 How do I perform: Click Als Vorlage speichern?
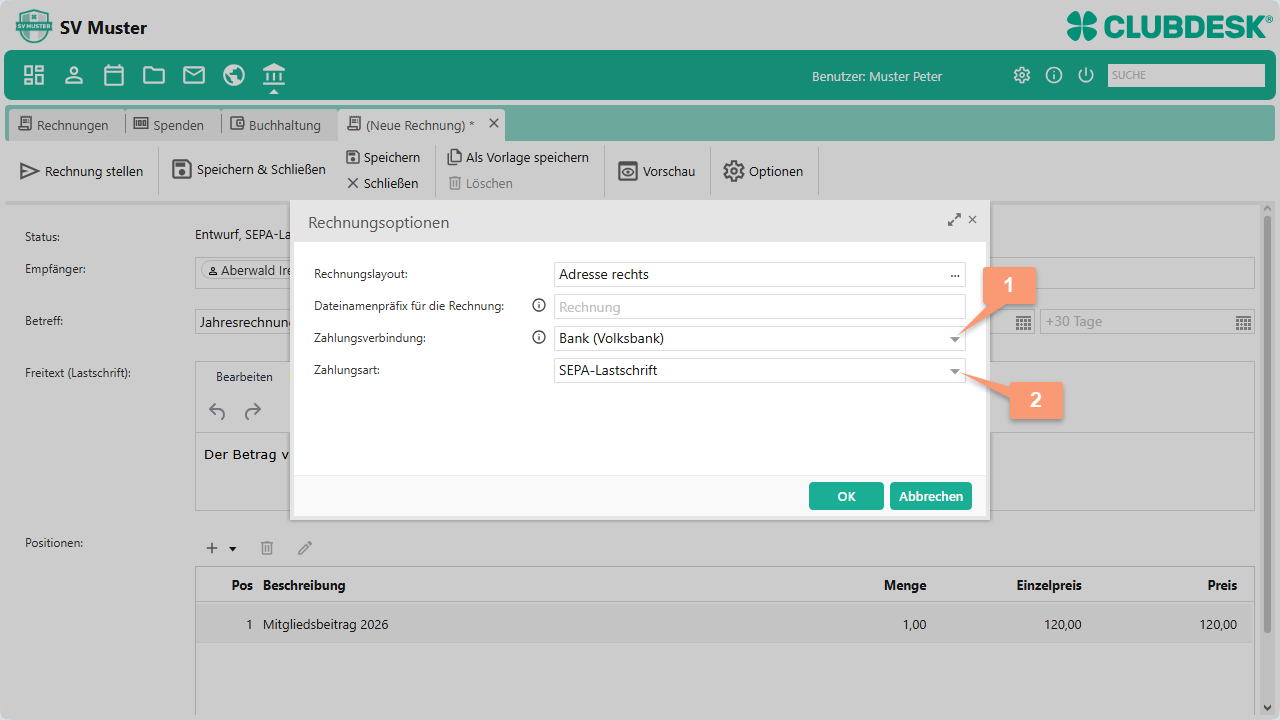click(x=518, y=157)
